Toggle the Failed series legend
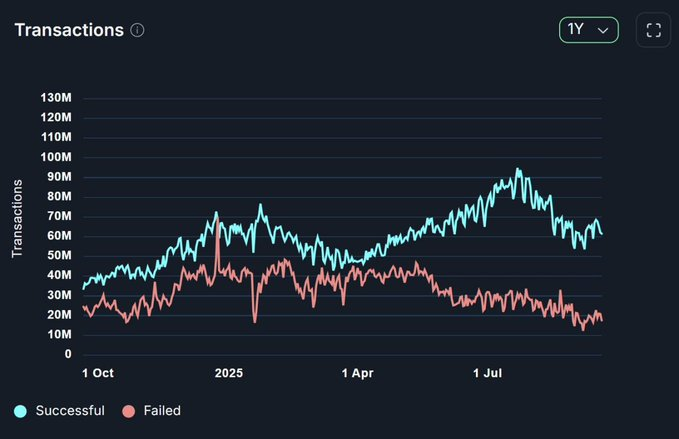Viewport: 679px width, 439px height. click(152, 411)
